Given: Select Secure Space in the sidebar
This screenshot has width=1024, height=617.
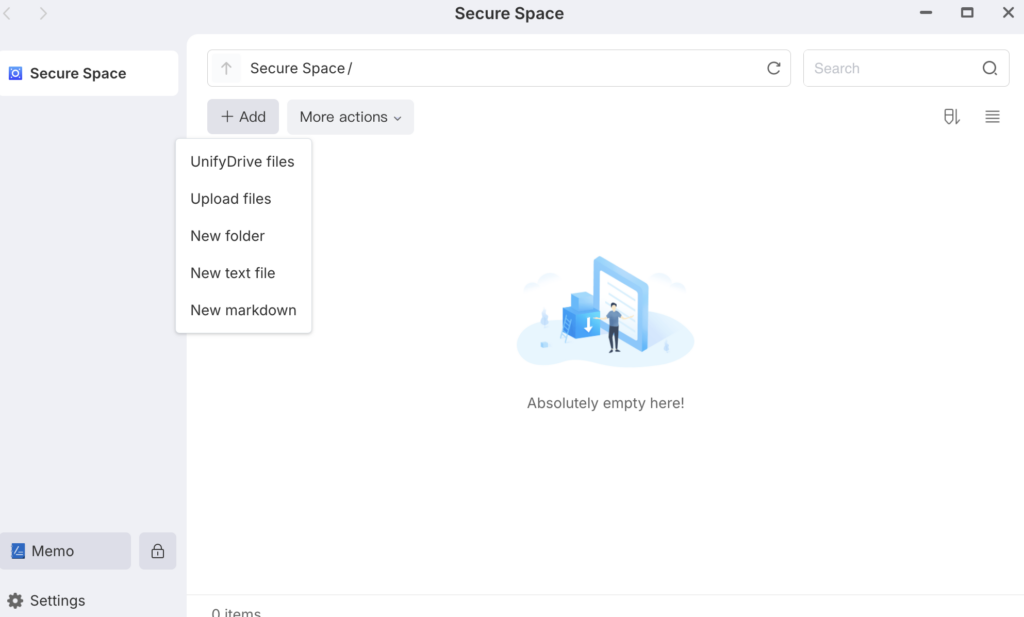Looking at the screenshot, I should [78, 74].
